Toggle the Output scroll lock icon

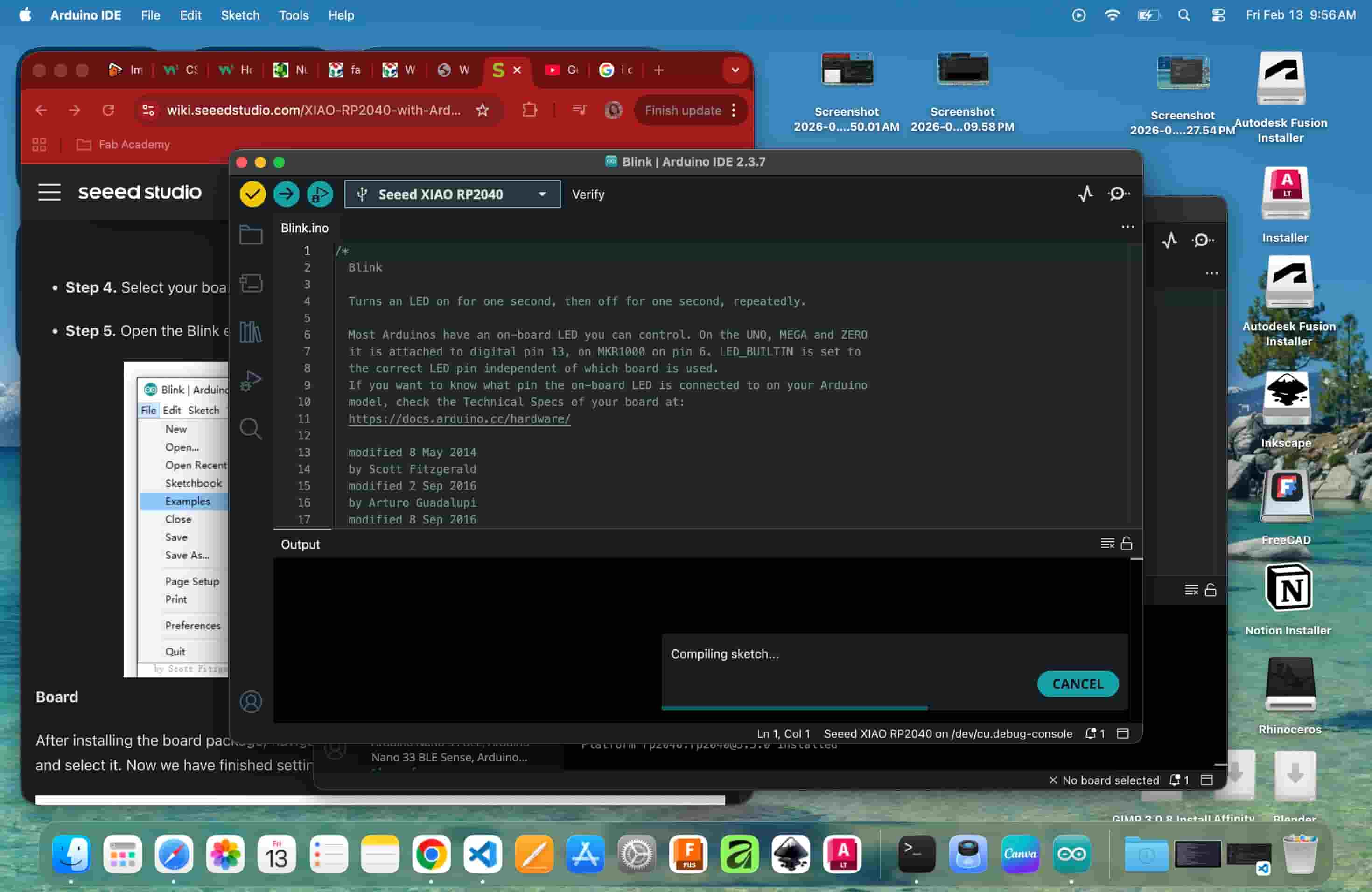[1127, 544]
